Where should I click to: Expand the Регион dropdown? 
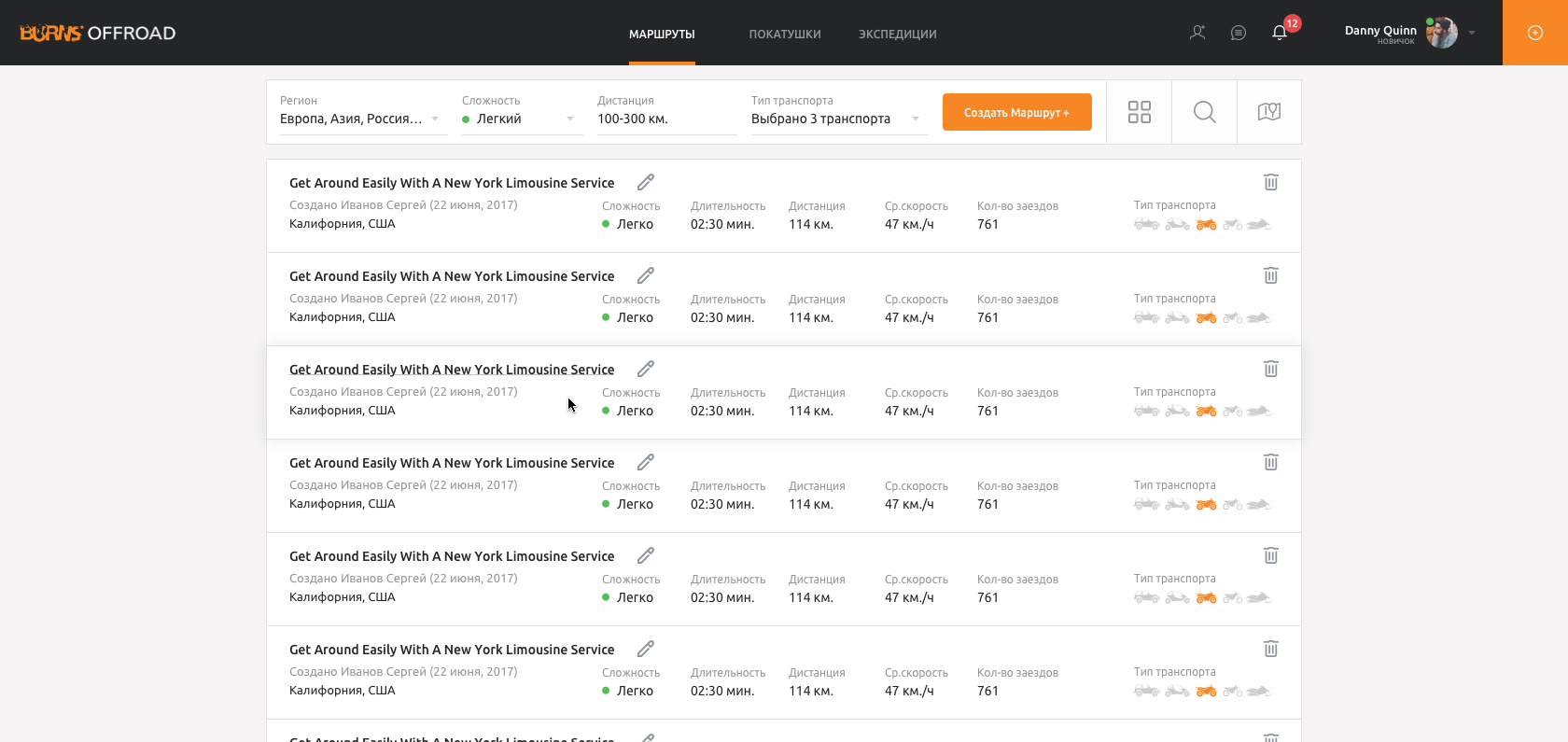pyautogui.click(x=359, y=119)
